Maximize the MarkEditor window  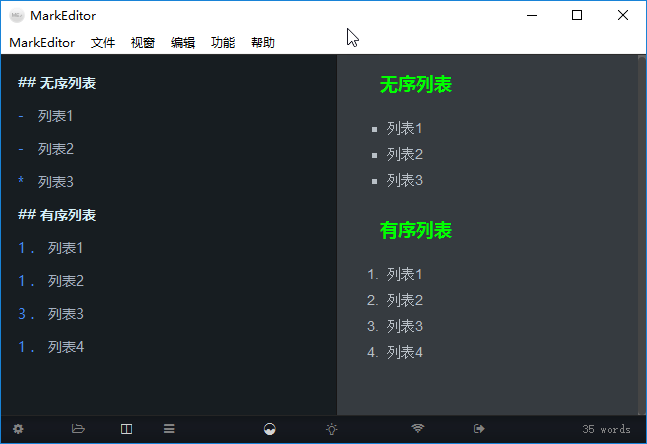pyautogui.click(x=577, y=16)
